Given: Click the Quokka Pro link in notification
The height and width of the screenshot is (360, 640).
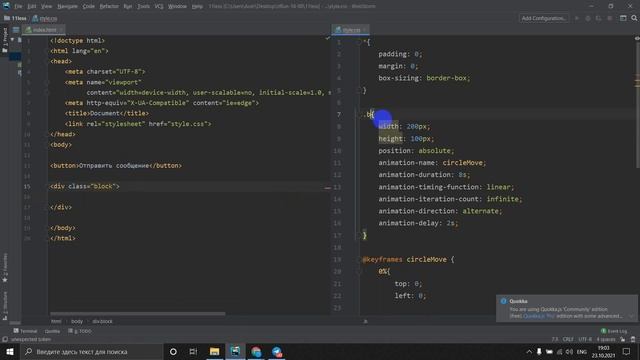Looking at the screenshot, I should pos(538,316).
